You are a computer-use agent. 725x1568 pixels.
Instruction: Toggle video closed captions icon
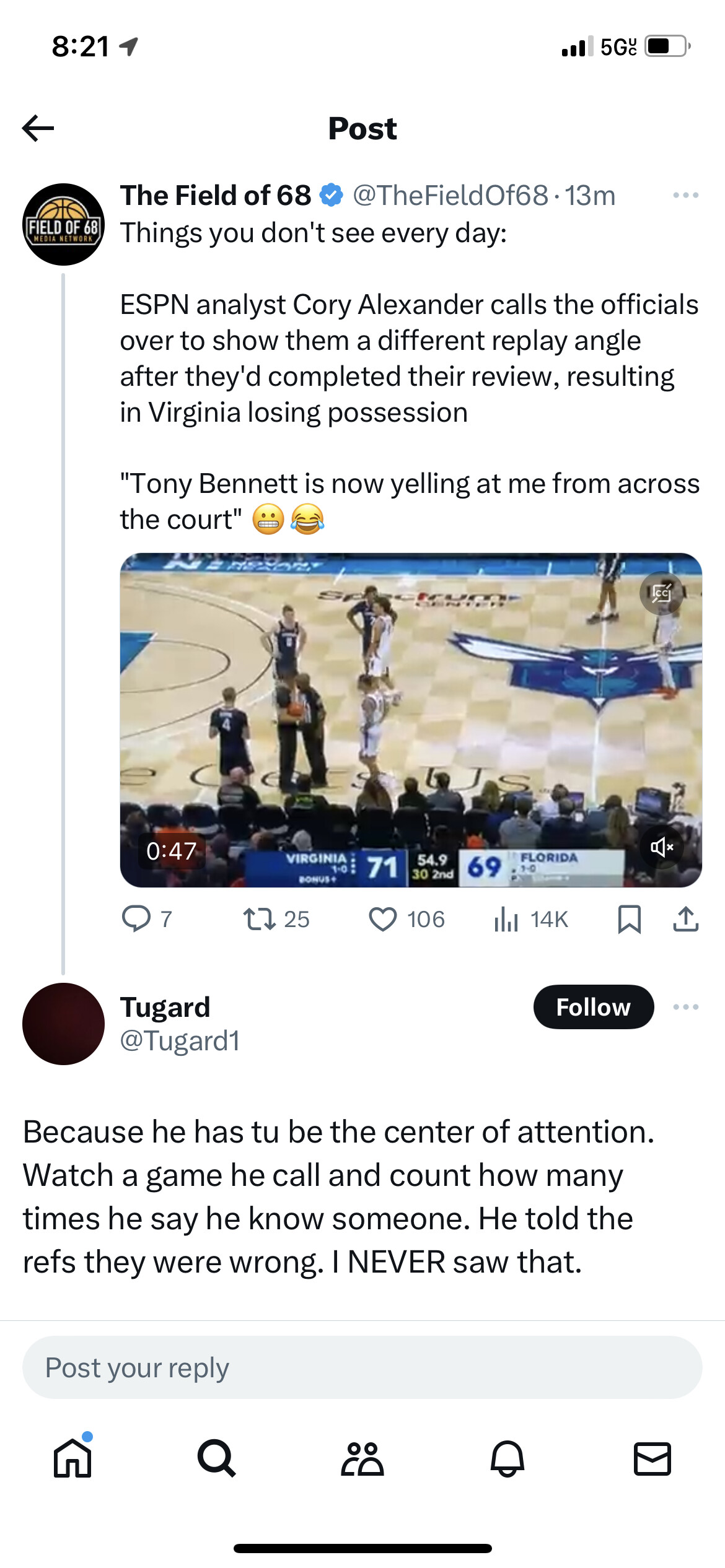point(661,593)
